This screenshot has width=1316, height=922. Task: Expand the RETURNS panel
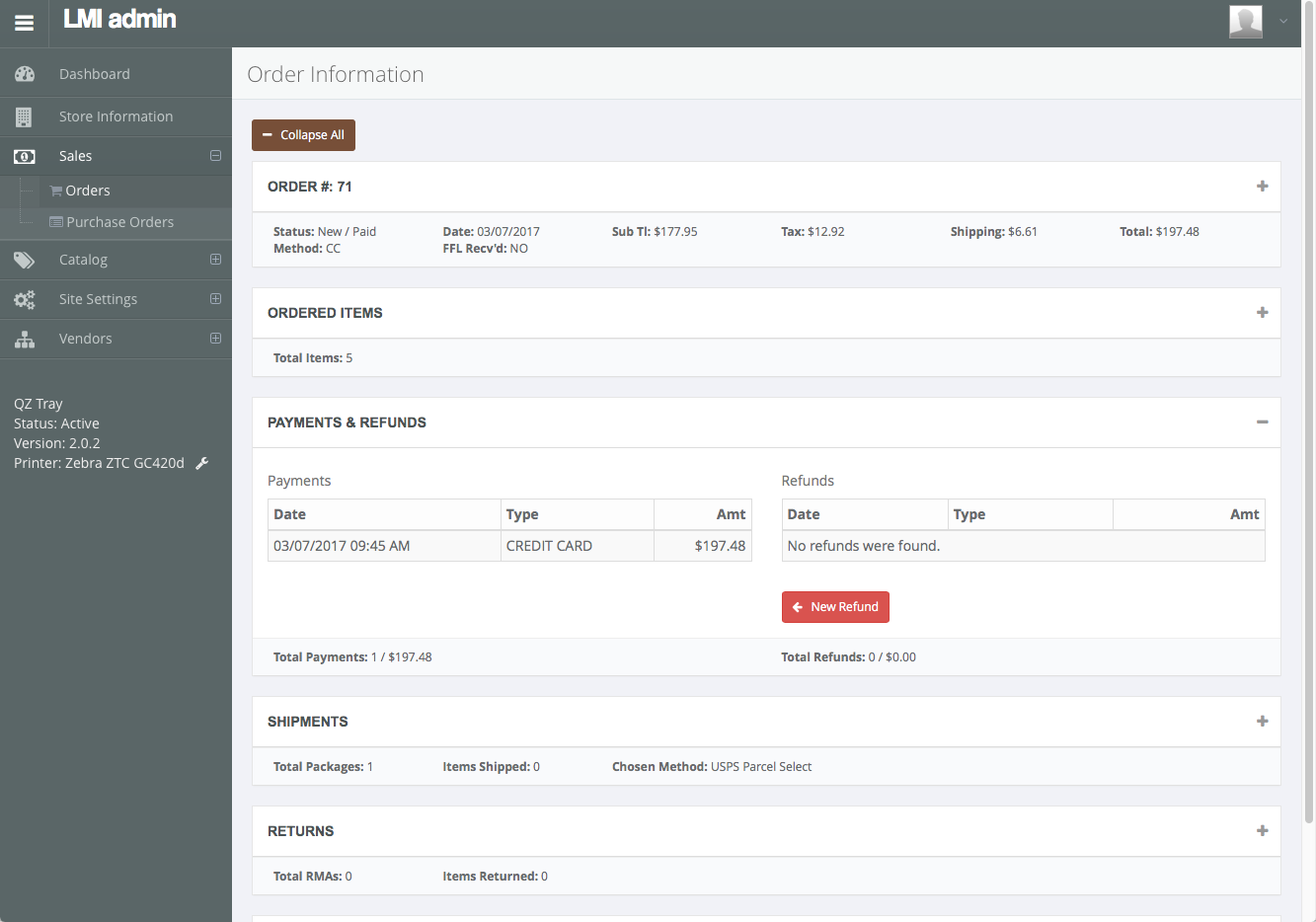point(1262,831)
